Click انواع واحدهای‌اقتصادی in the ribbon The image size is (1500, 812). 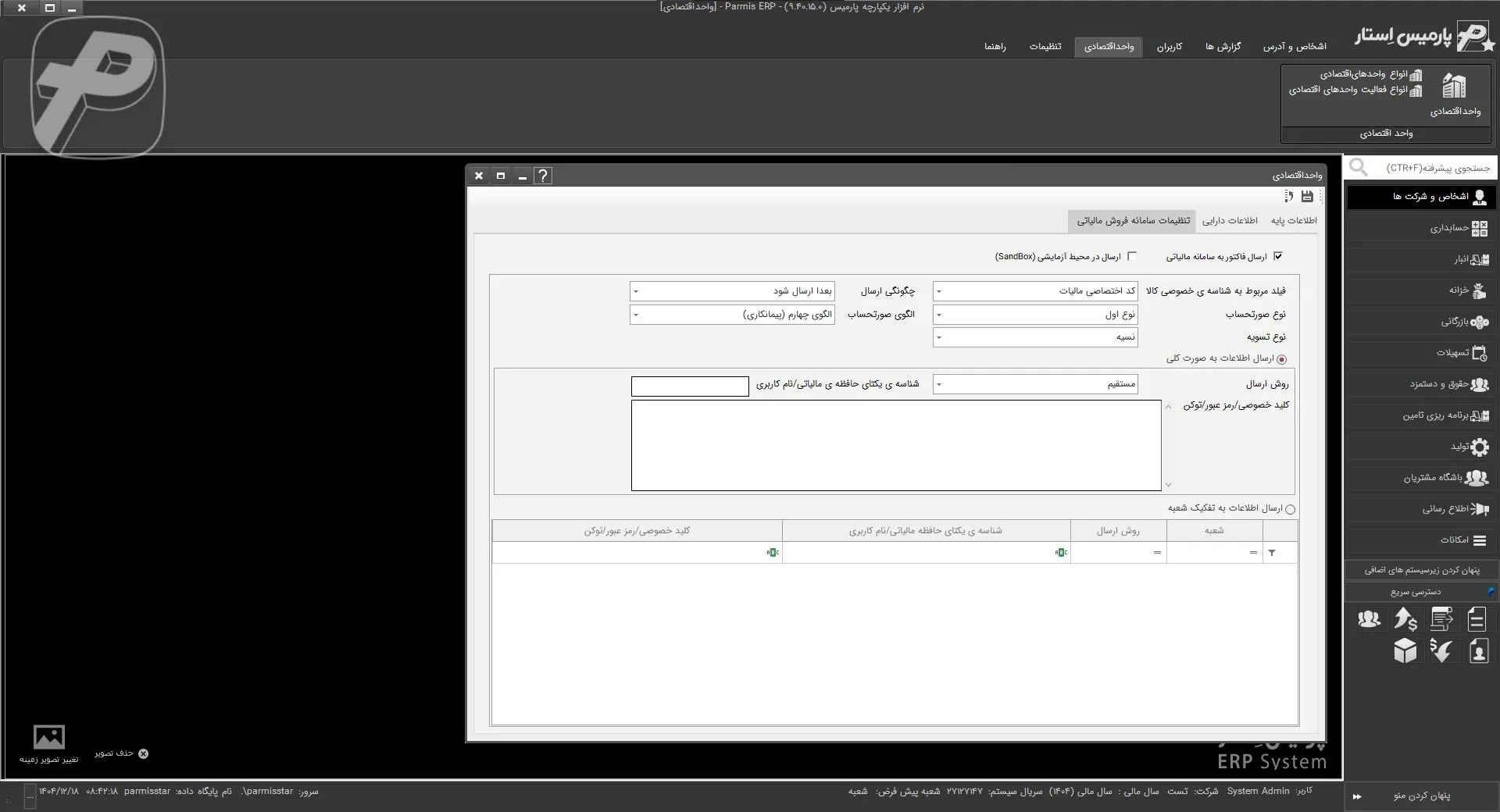[x=1371, y=75]
